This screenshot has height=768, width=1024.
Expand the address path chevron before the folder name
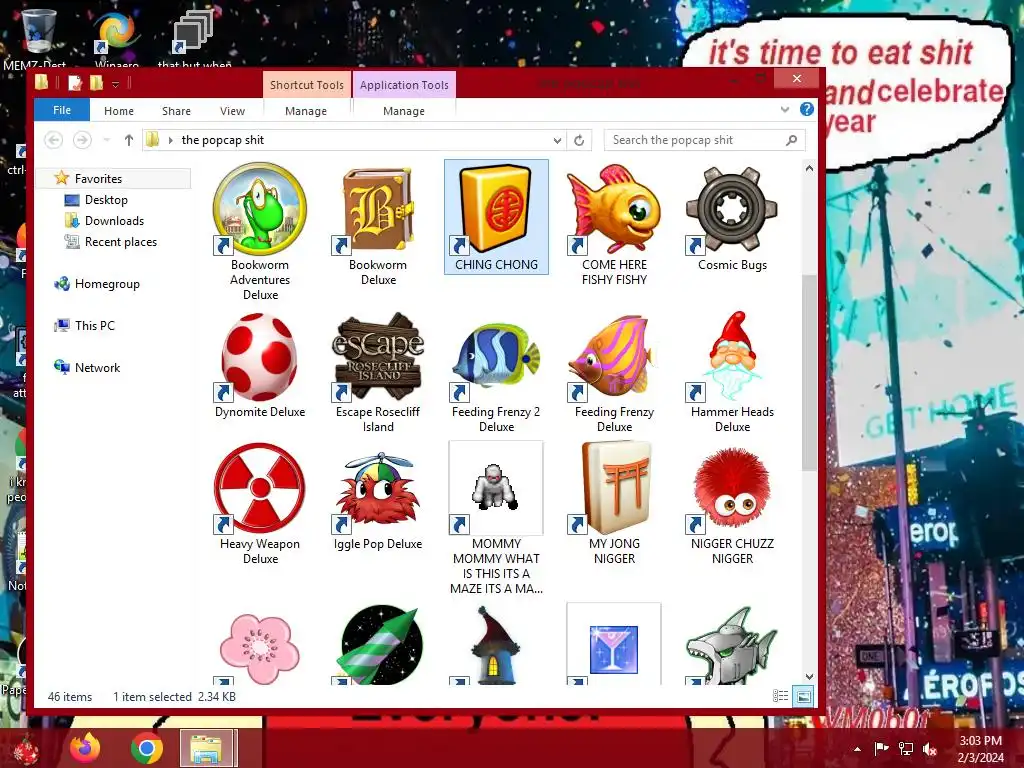(170, 140)
